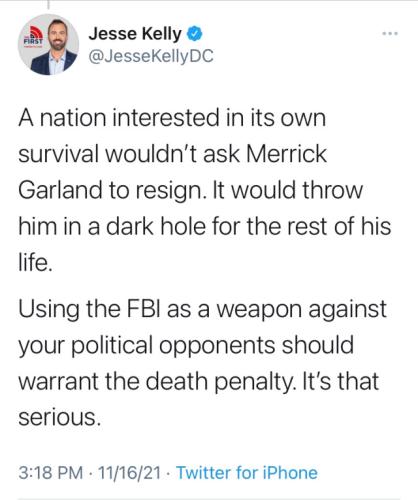Click the name Merrick in the tweet

[287, 154]
